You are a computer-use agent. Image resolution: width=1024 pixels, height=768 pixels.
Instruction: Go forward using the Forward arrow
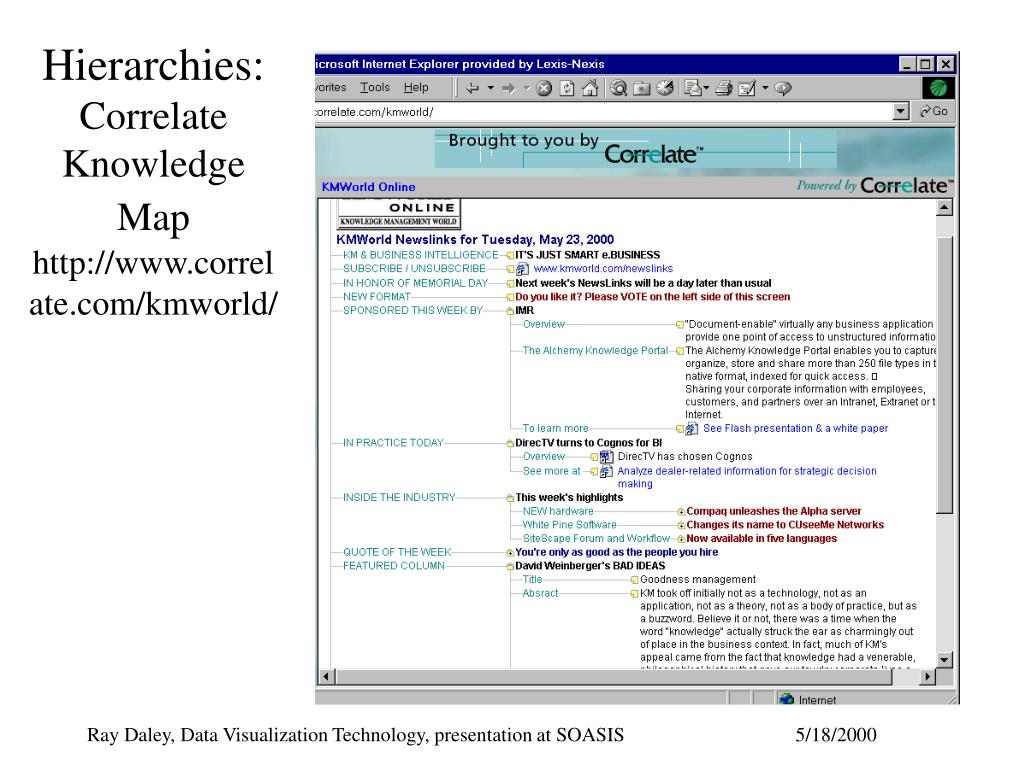[509, 88]
